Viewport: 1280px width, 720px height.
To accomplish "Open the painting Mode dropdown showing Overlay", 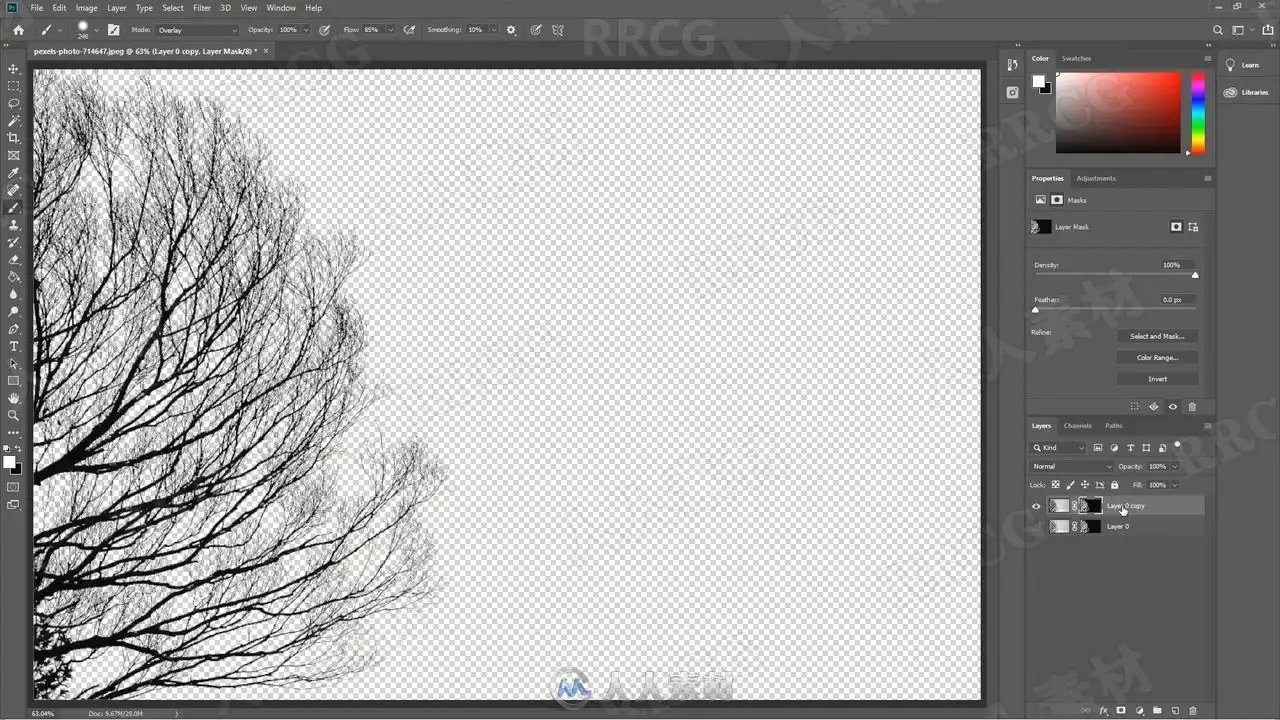I will pyautogui.click(x=198, y=30).
